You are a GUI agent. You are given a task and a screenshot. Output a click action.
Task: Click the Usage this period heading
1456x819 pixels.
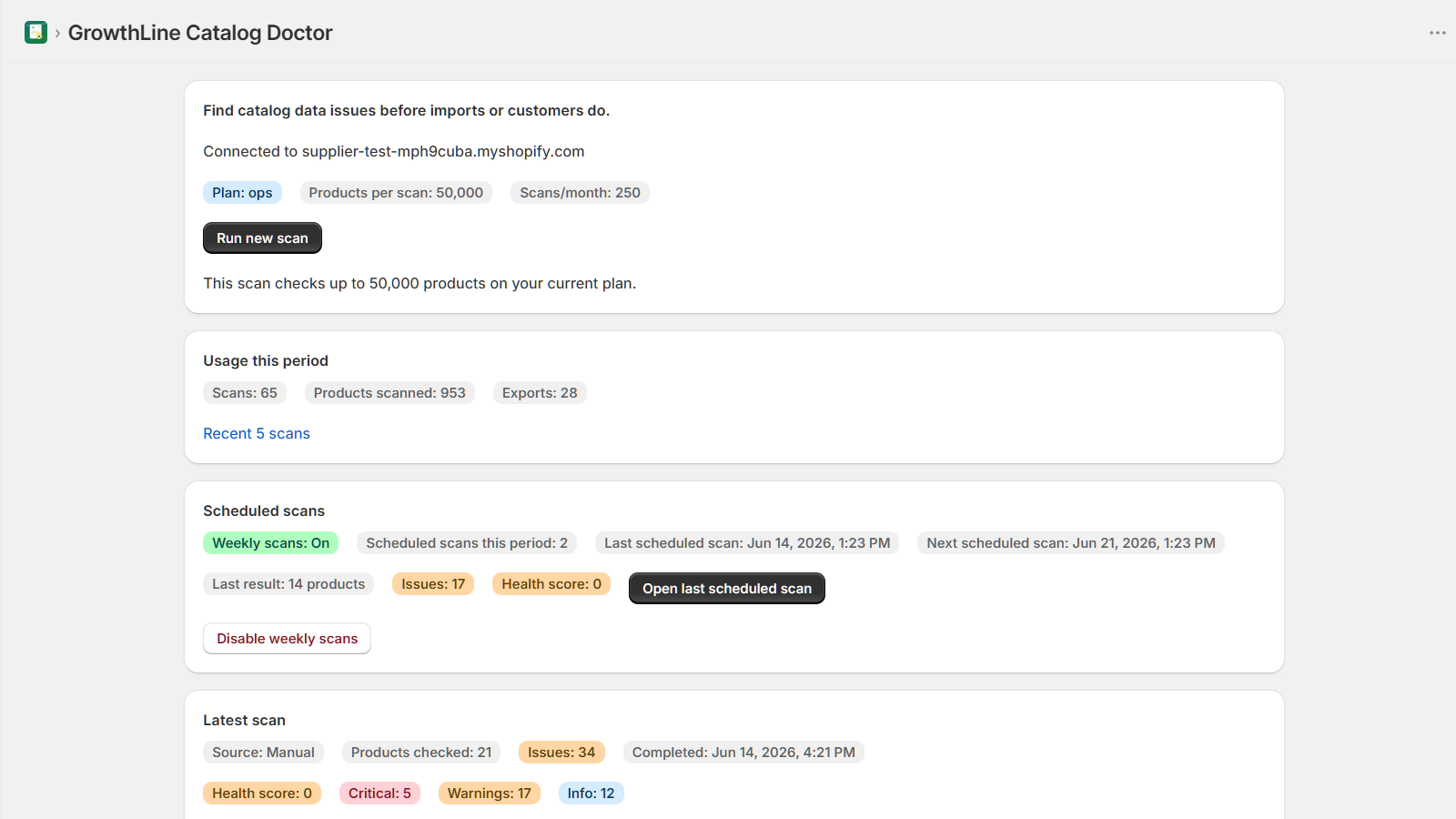266,361
